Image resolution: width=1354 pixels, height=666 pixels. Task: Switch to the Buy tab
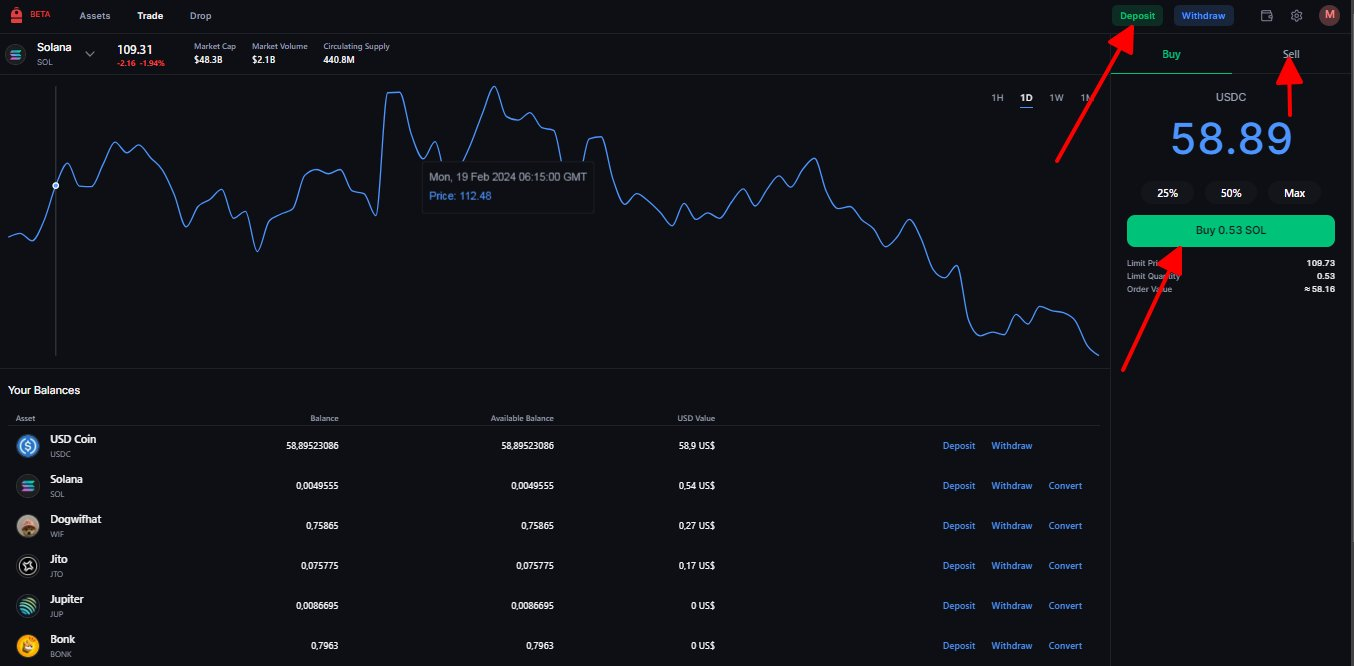(1171, 54)
